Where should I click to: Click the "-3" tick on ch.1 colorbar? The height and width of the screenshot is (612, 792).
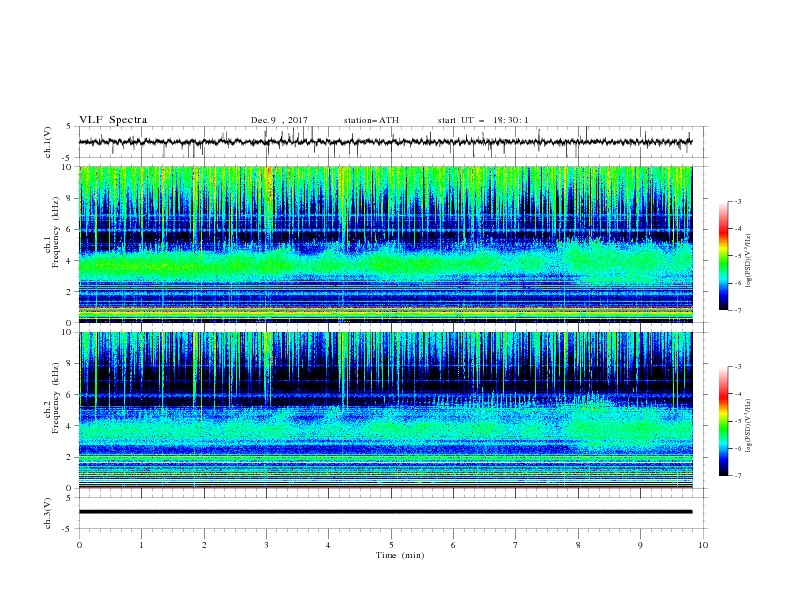[x=737, y=201]
